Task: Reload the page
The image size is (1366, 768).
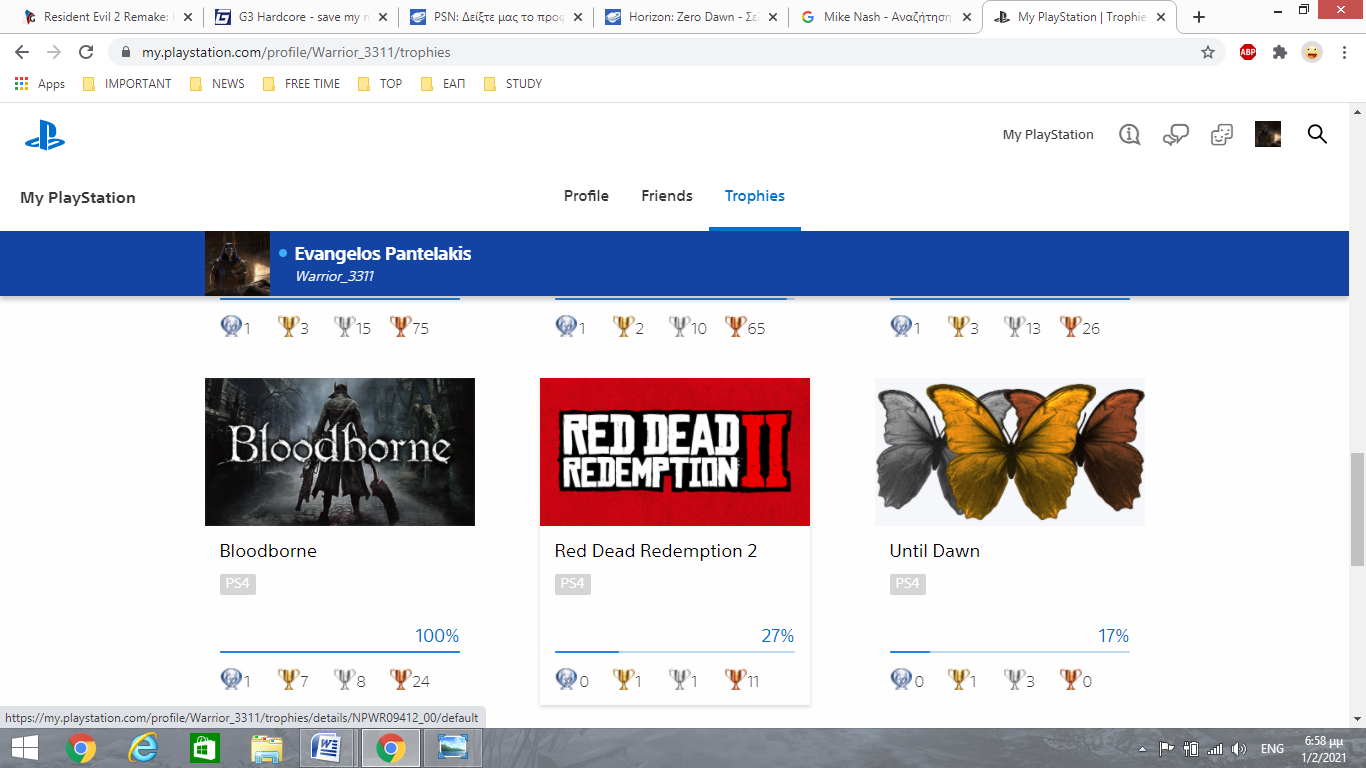Action: pos(86,52)
